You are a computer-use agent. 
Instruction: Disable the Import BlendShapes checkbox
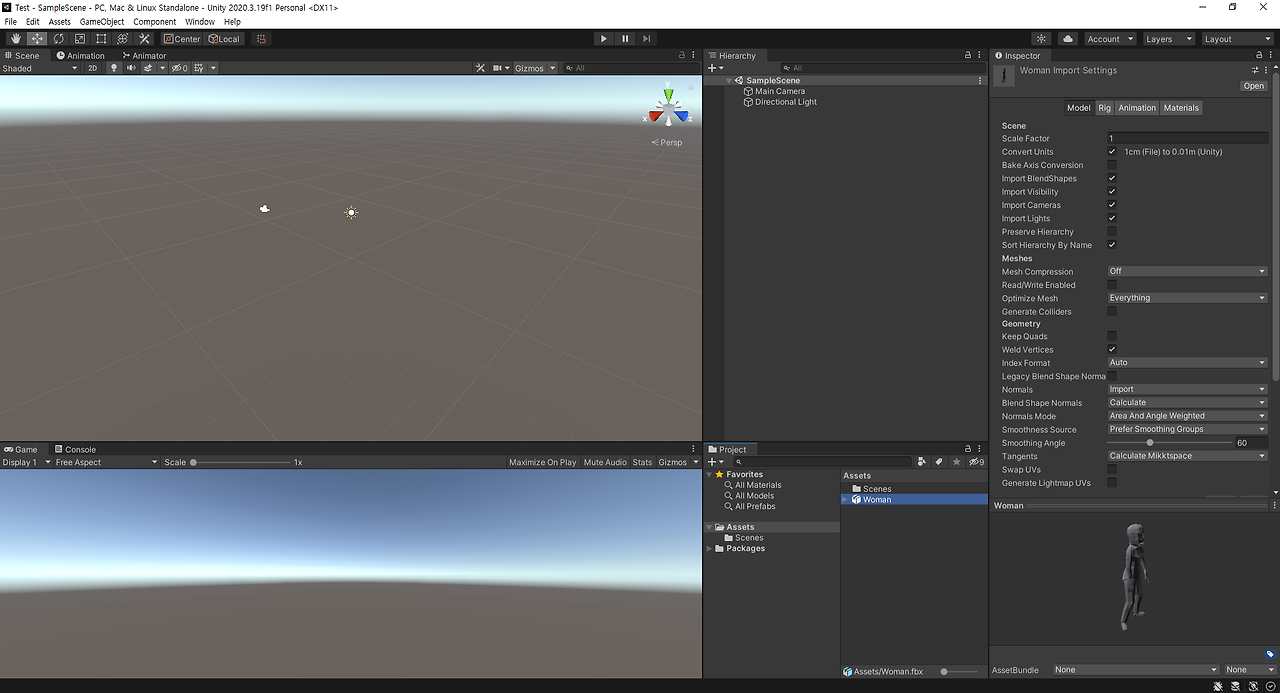[1111, 178]
